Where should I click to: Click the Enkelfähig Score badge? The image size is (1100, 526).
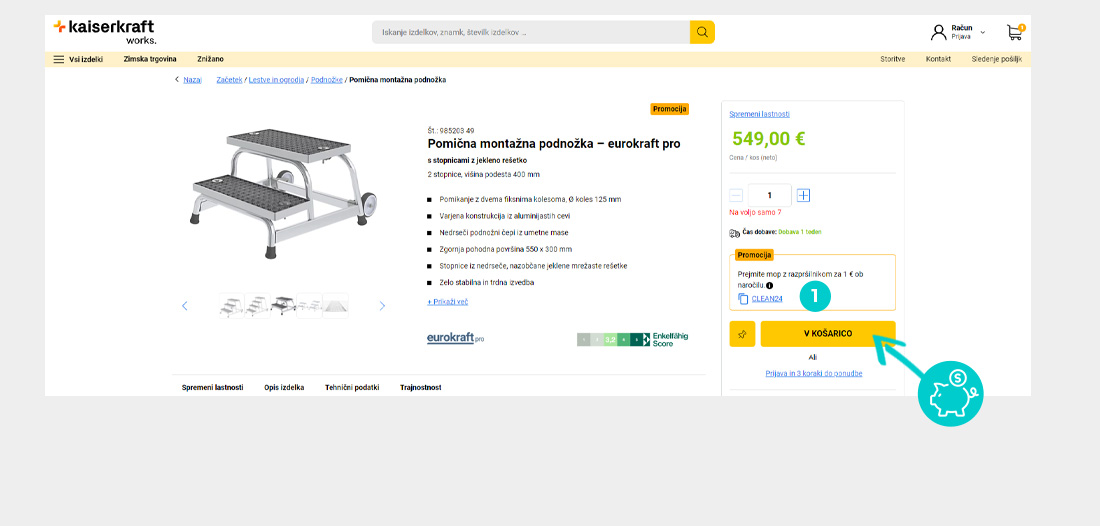click(x=632, y=339)
